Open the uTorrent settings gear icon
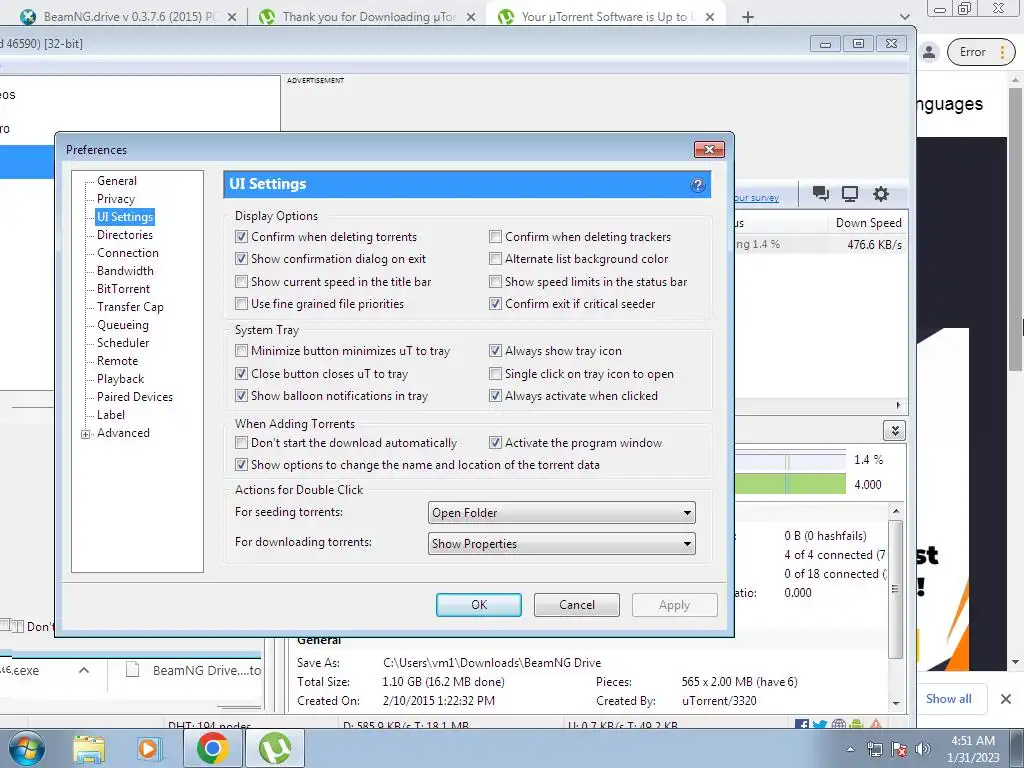This screenshot has width=1024, height=768. pyautogui.click(x=881, y=193)
